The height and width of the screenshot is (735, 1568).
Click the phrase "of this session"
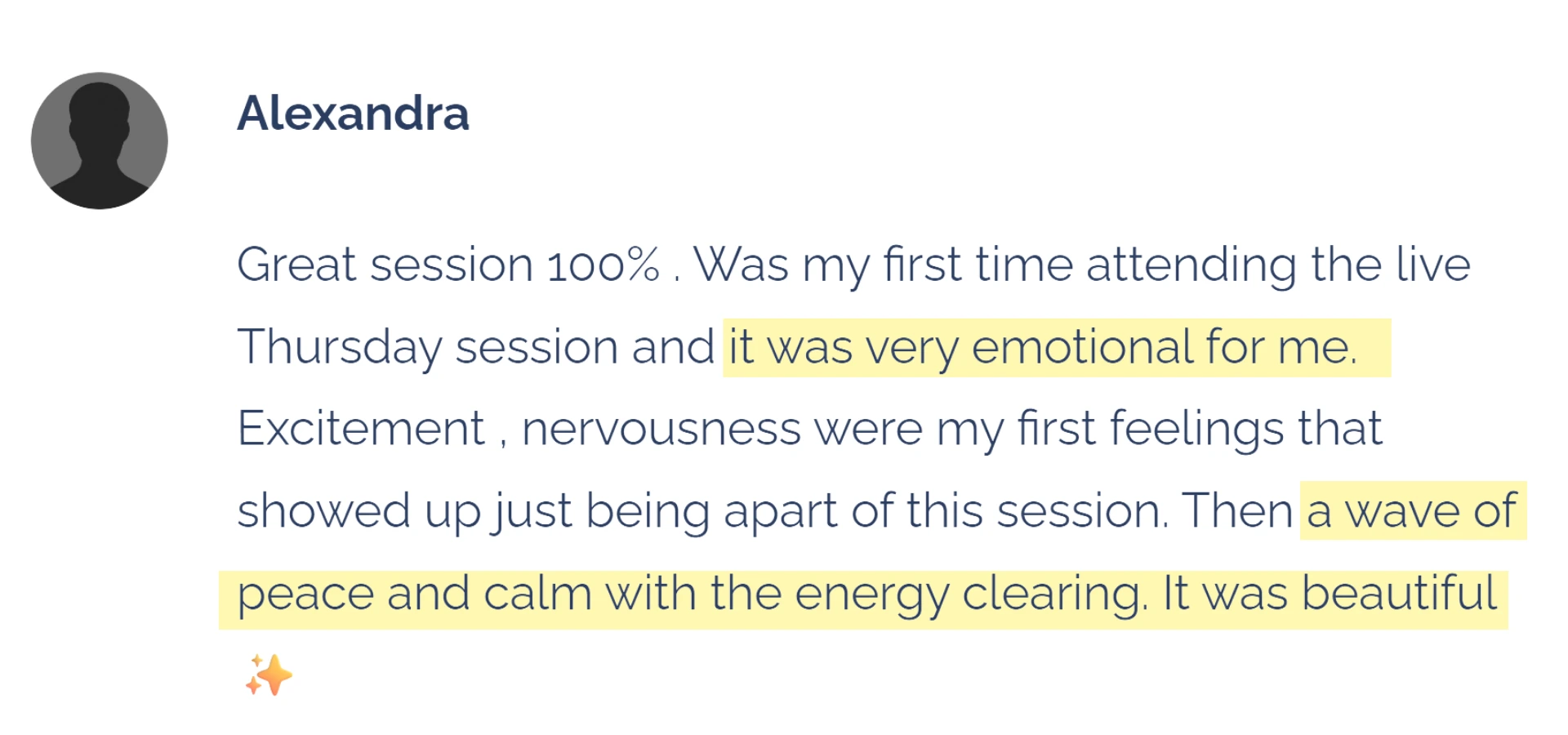[1009, 511]
